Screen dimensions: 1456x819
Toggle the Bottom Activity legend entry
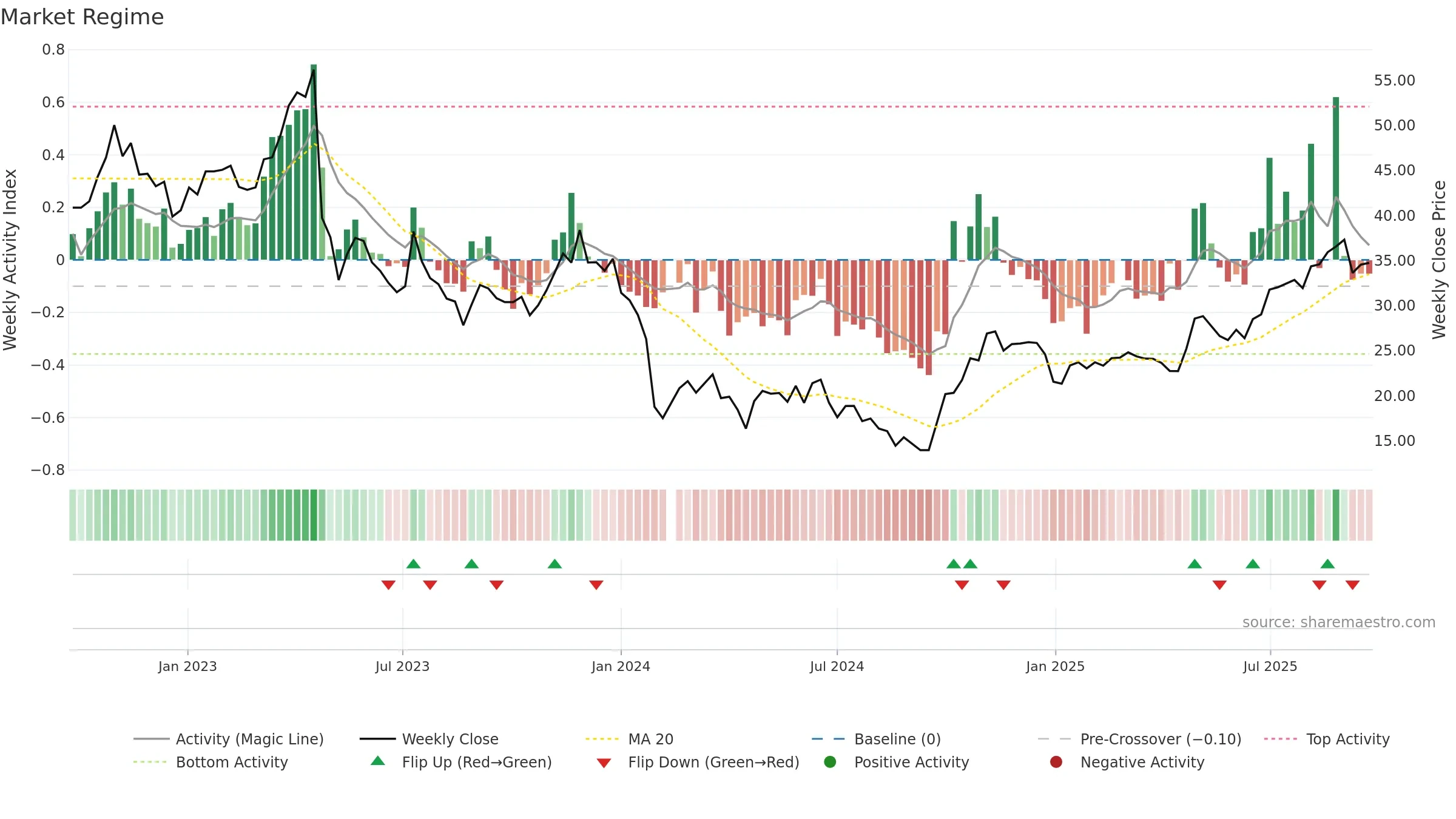pos(211,762)
